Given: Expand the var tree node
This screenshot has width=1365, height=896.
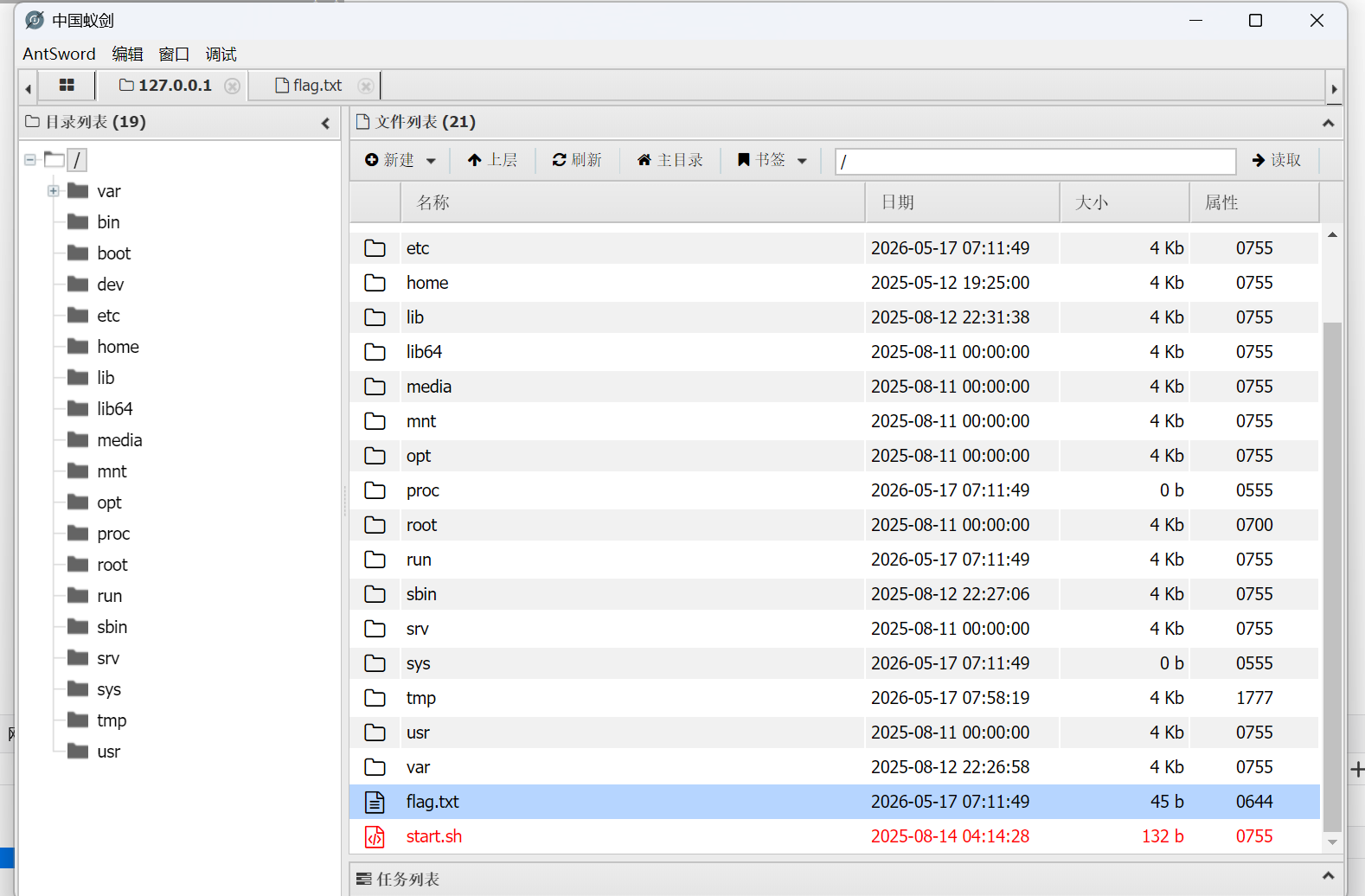Looking at the screenshot, I should click(x=54, y=190).
